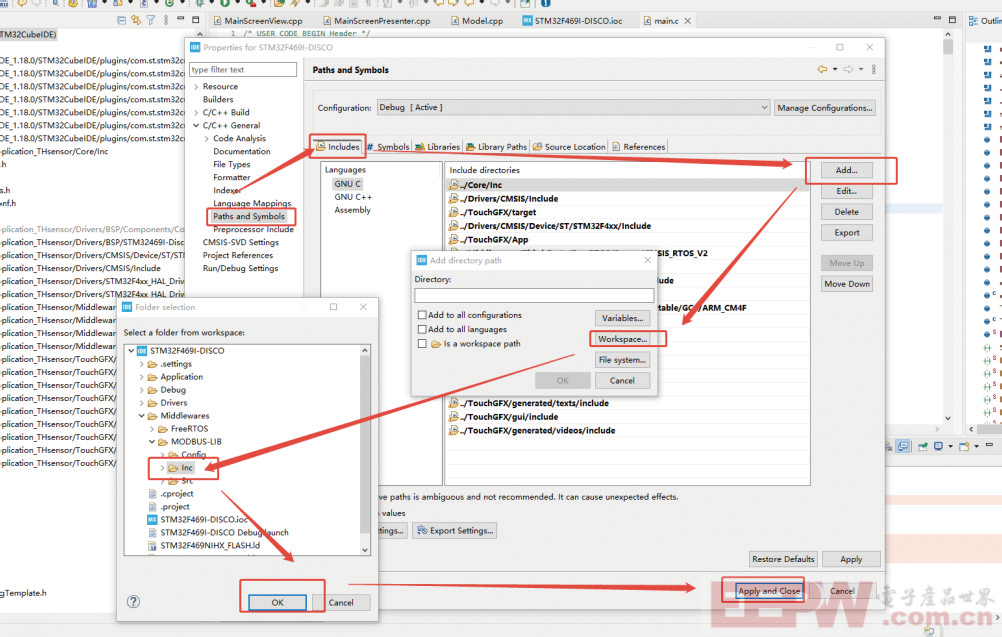Viewport: 1002px width, 637px height.
Task: Select GNU C++ in Languages list
Action: [x=353, y=197]
